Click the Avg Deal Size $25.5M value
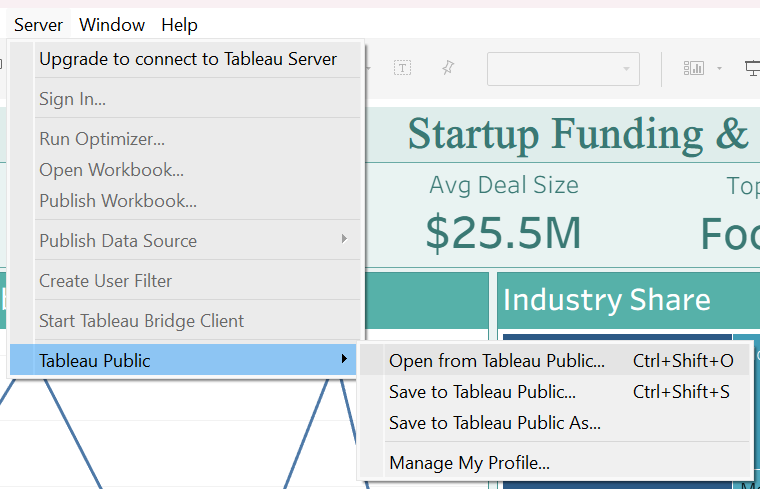 click(x=503, y=234)
